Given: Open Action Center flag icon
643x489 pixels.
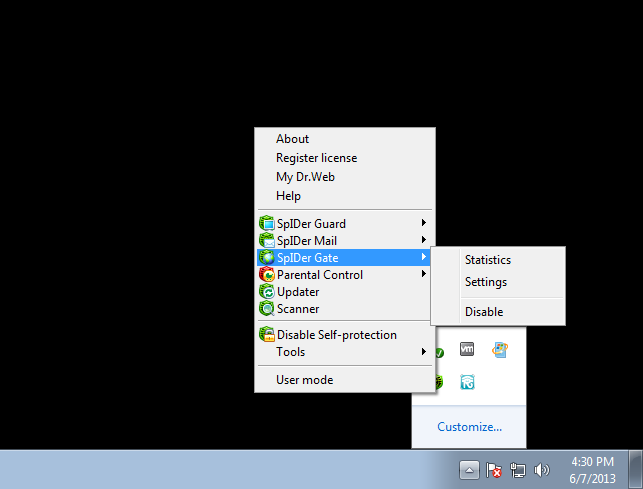Looking at the screenshot, I should click(494, 470).
